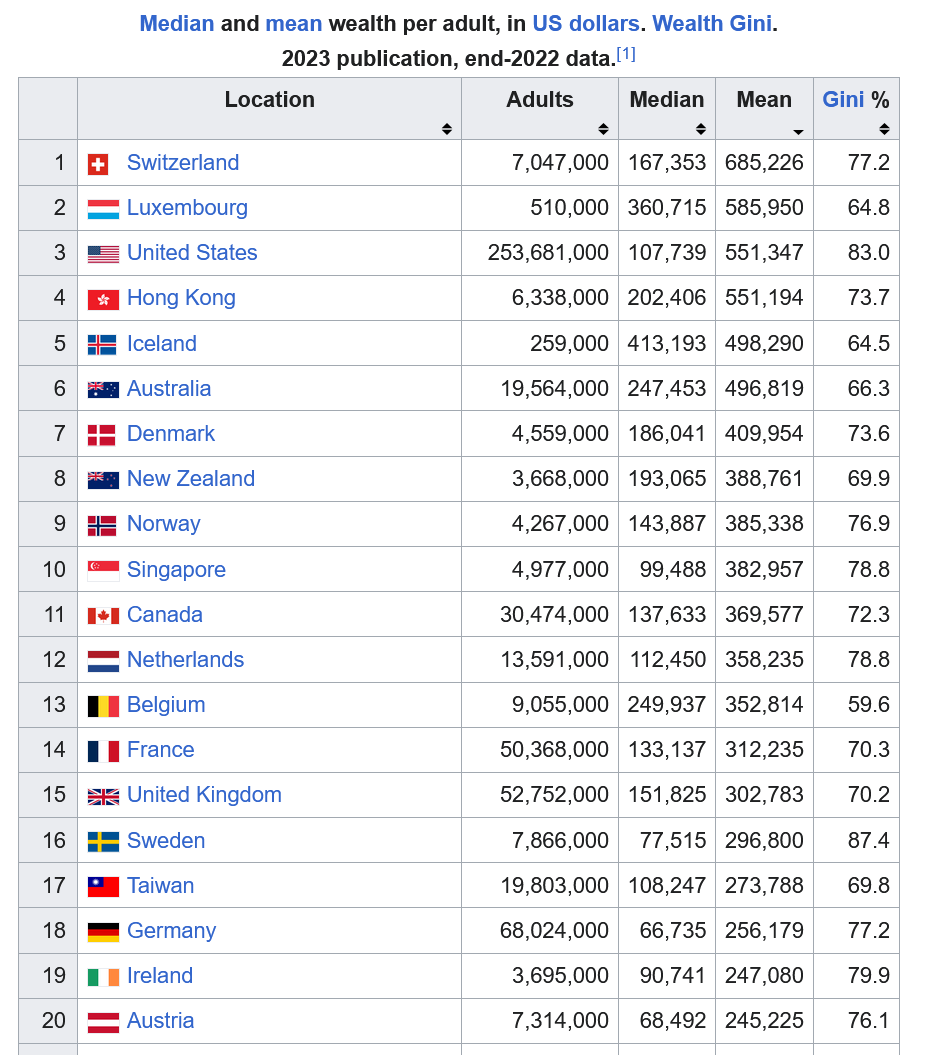Click the Switzerland flag icon
This screenshot has height=1055, width=934.
point(98,164)
